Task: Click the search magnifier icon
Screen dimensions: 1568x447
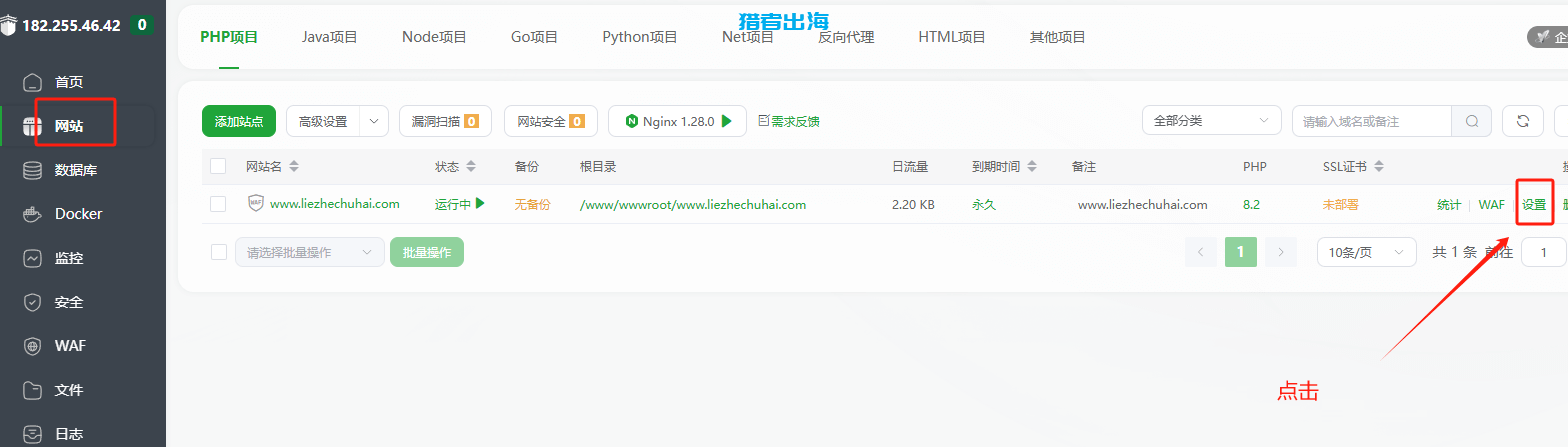Action: 1472,121
